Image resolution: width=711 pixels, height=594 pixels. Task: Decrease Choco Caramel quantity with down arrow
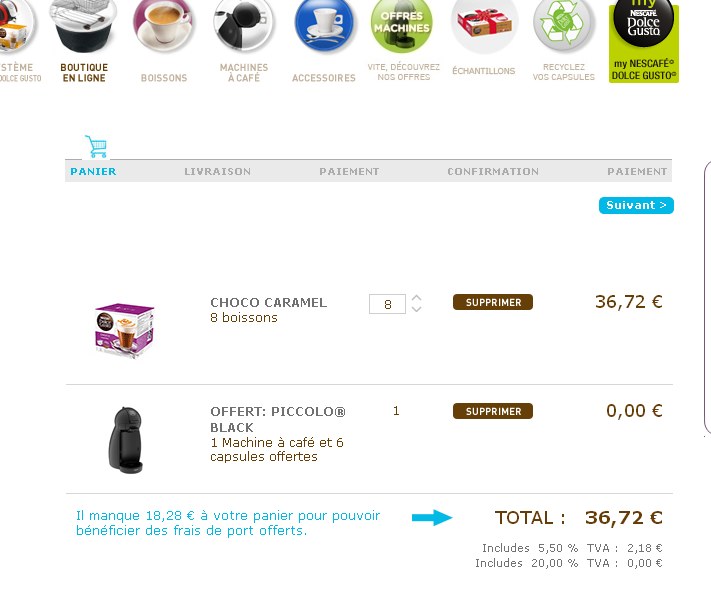point(417,309)
